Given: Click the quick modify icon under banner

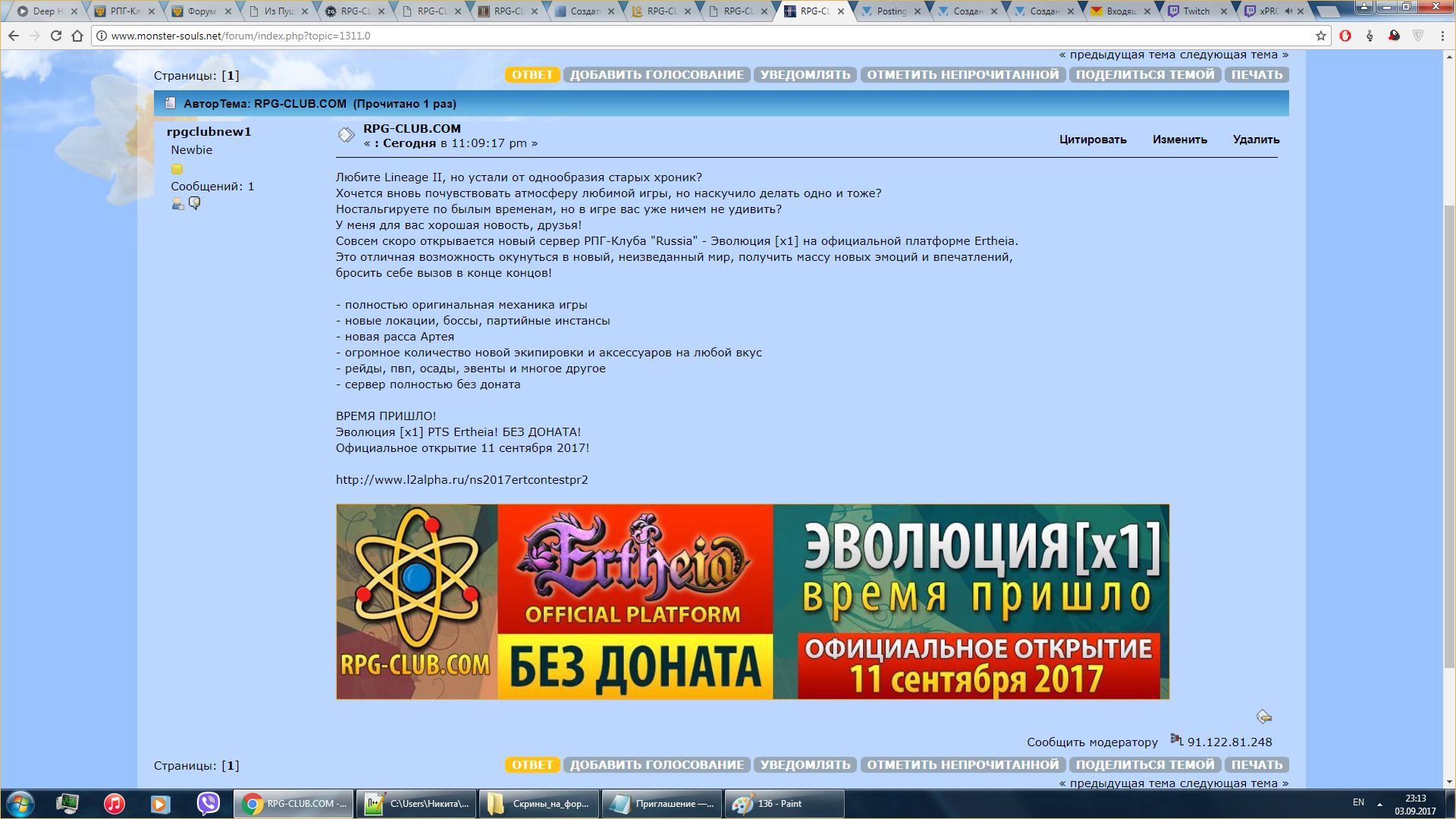Looking at the screenshot, I should [x=1263, y=716].
